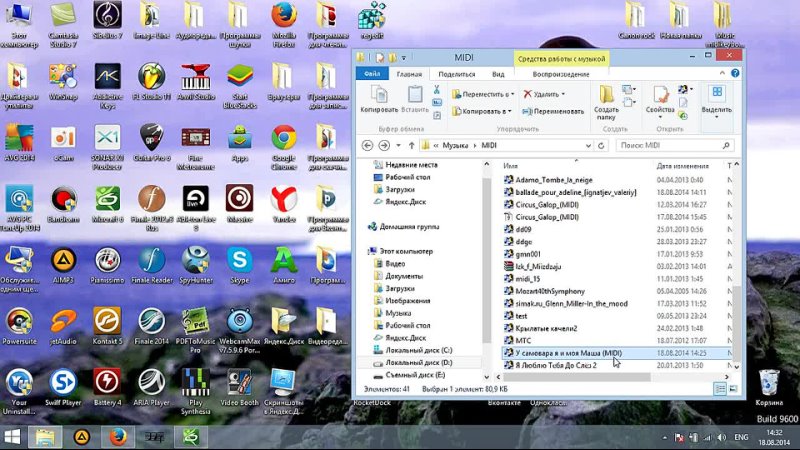Select the file Mozart40thSymphony
The height and width of the screenshot is (450, 800).
[550, 291]
